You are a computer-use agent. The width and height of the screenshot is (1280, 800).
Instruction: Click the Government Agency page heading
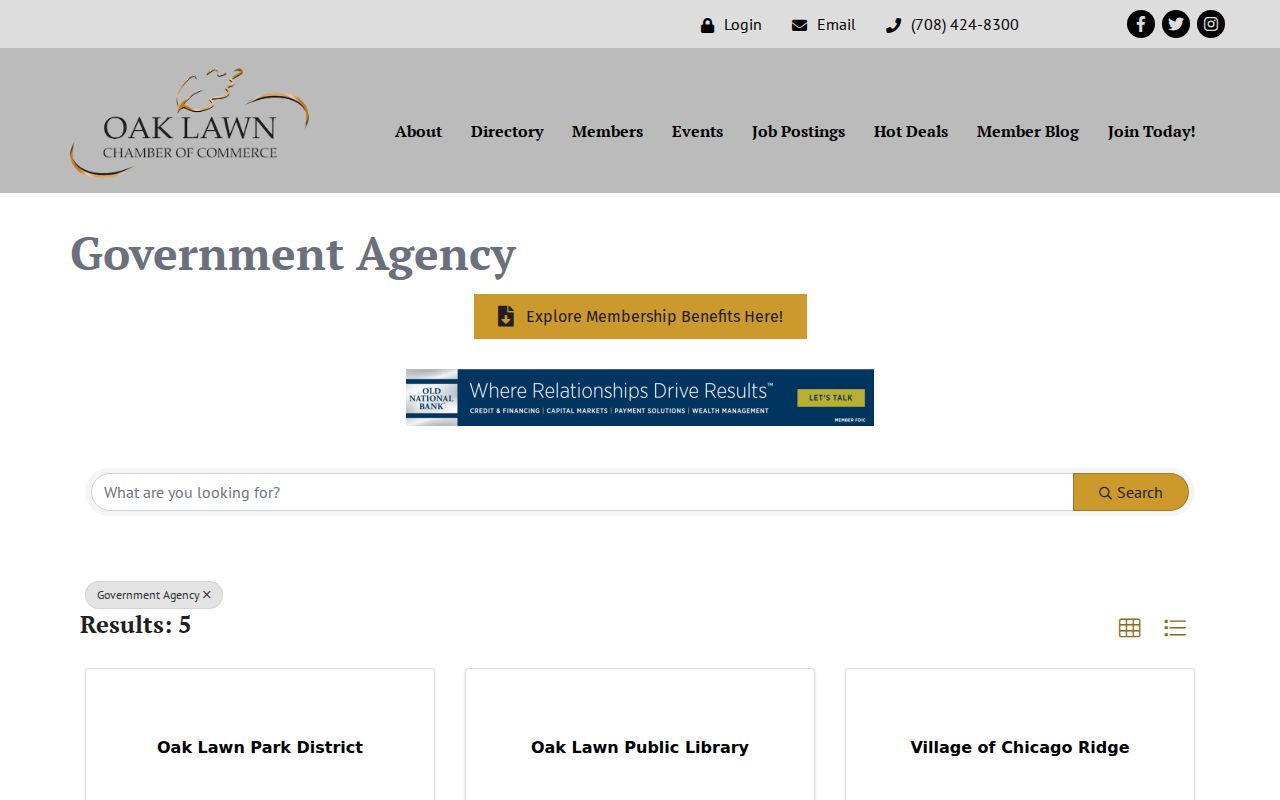pos(293,254)
